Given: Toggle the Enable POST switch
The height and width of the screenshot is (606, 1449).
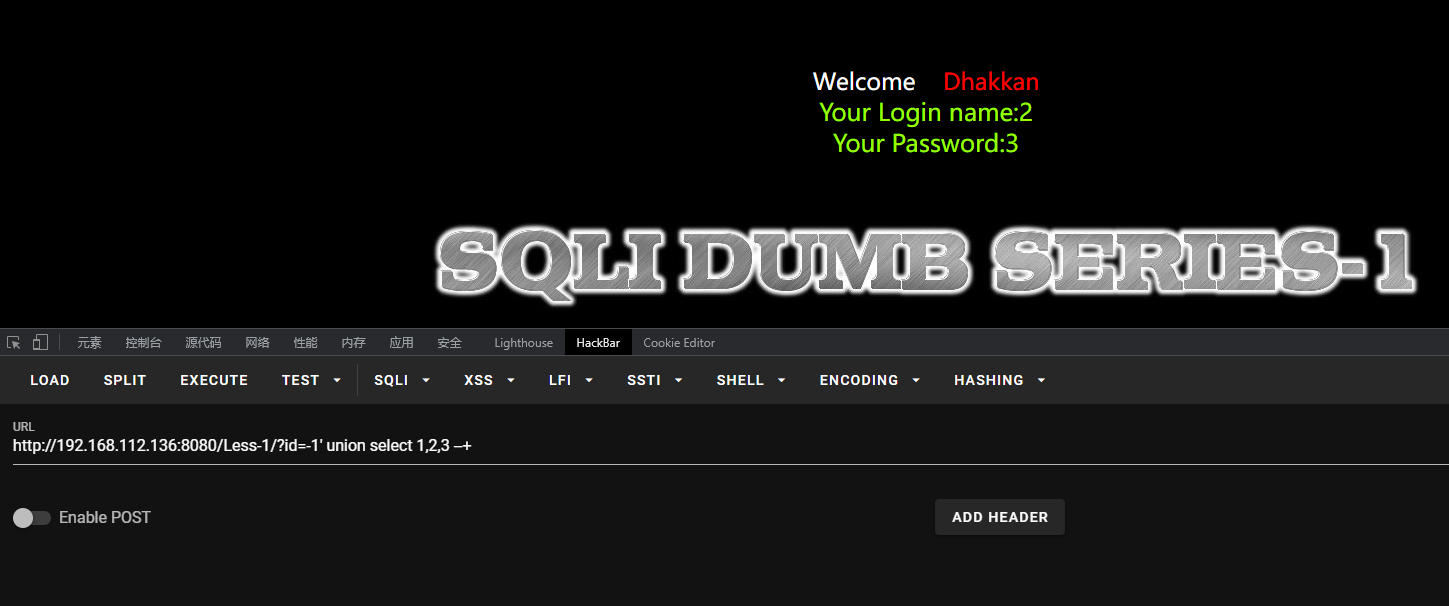Looking at the screenshot, I should (31, 517).
